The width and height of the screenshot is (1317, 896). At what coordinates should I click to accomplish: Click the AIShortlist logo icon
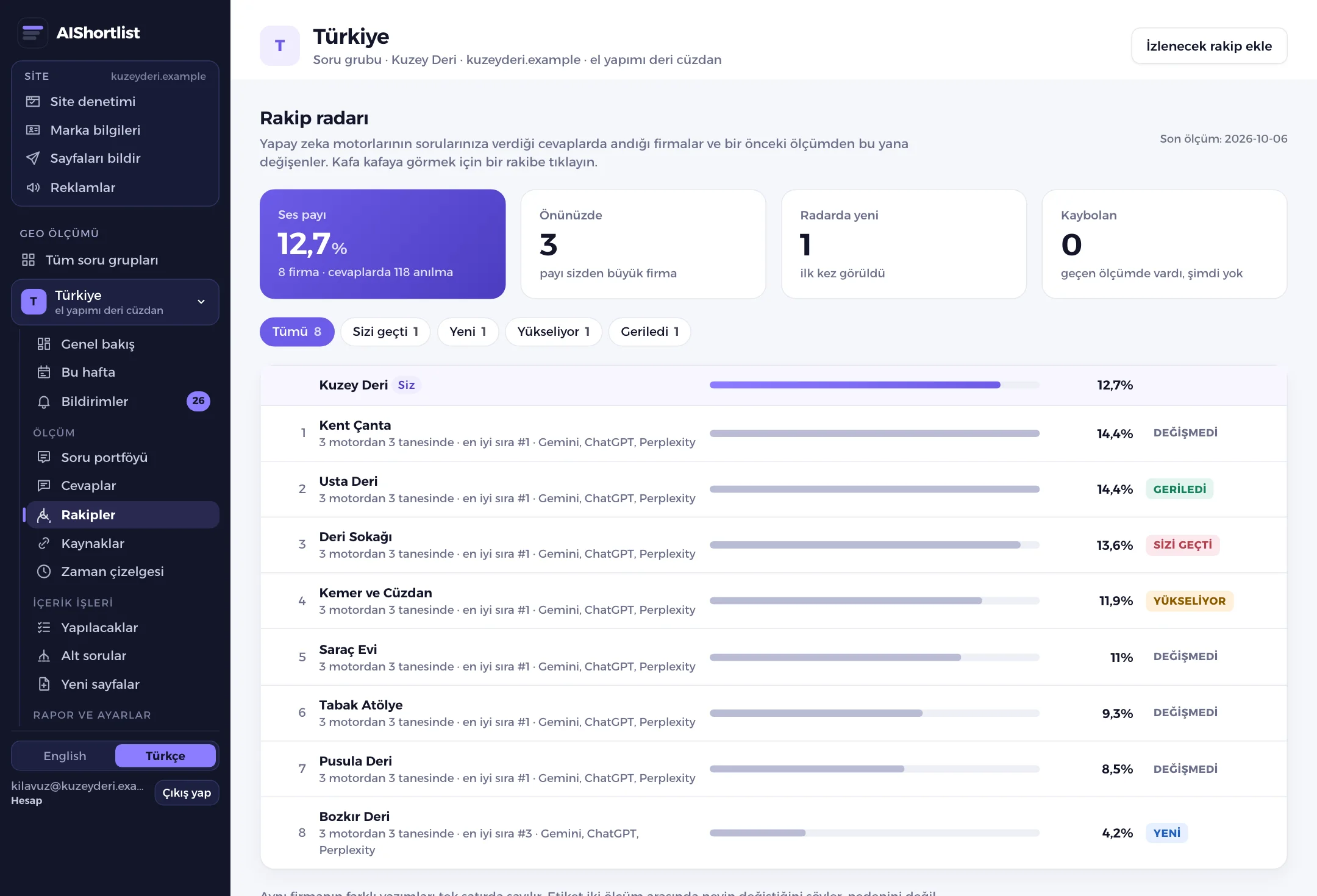(33, 32)
